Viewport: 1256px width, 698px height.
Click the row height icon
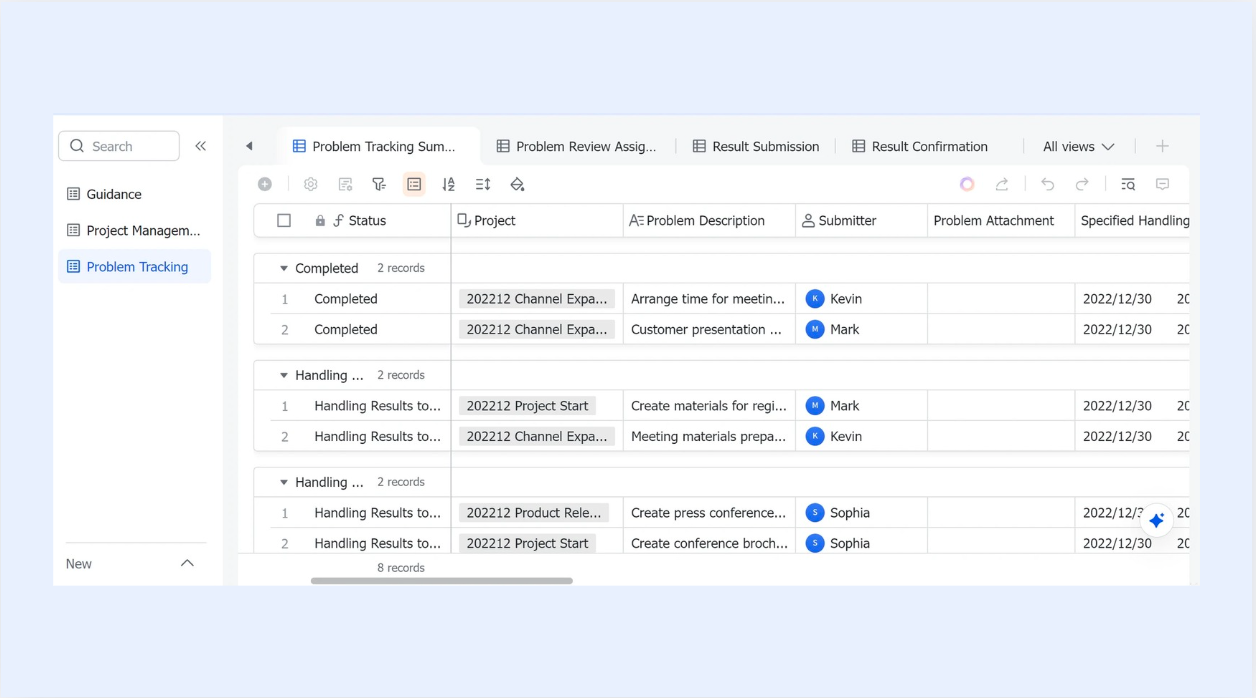coord(483,184)
